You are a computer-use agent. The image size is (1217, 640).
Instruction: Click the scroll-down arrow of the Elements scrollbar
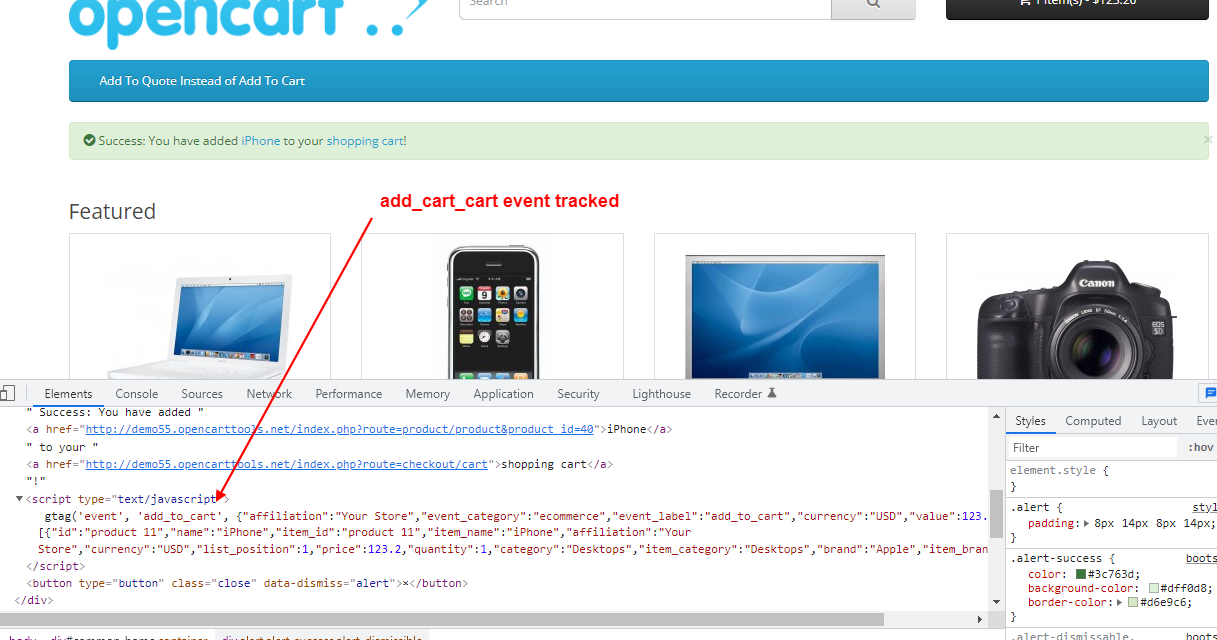point(996,601)
